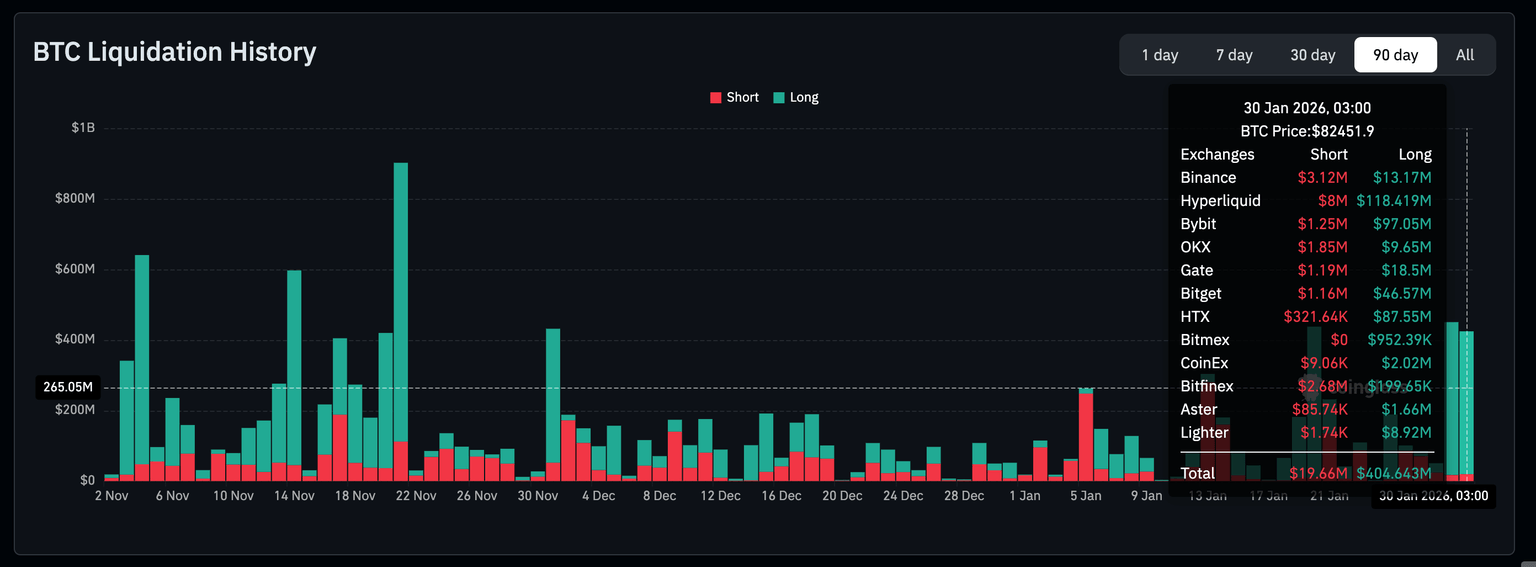The image size is (1536, 567).
Task: Click the tall green bar after 30 Nov
Action: (553, 400)
